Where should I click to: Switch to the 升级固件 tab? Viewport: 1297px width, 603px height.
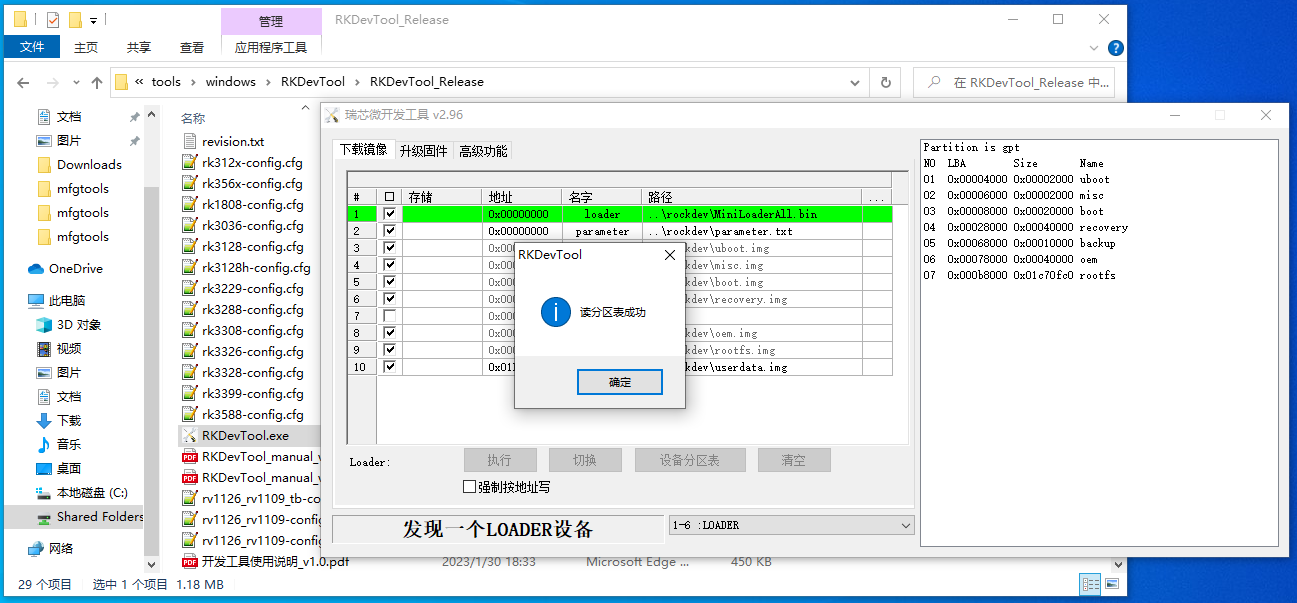pyautogui.click(x=423, y=151)
